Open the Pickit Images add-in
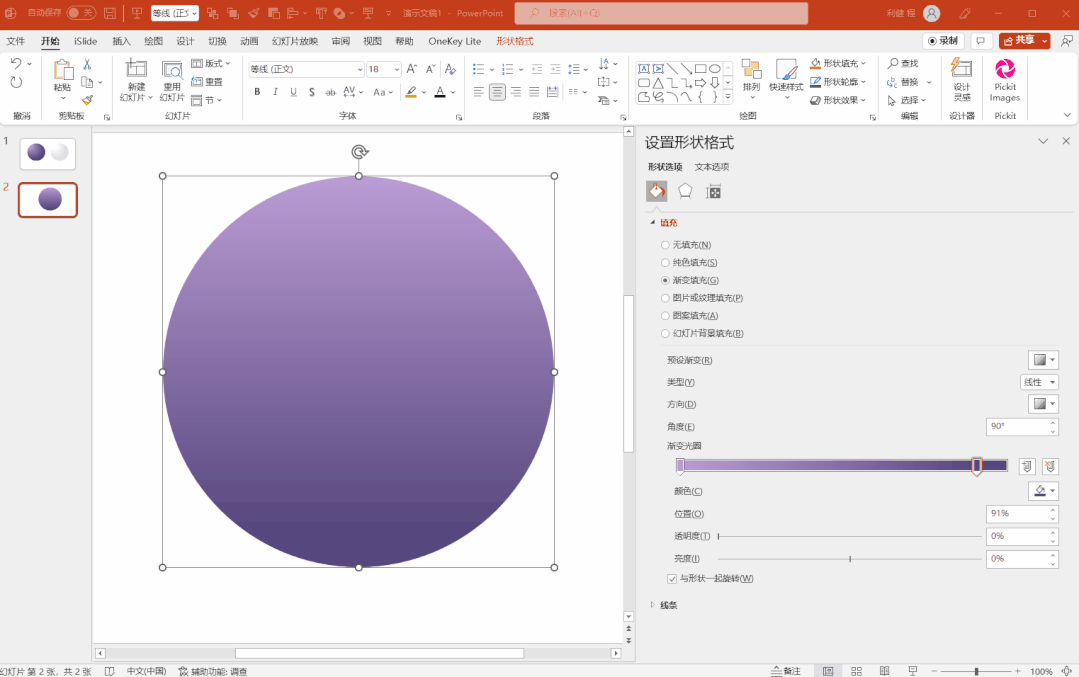The height and width of the screenshot is (677, 1079). tap(1005, 80)
